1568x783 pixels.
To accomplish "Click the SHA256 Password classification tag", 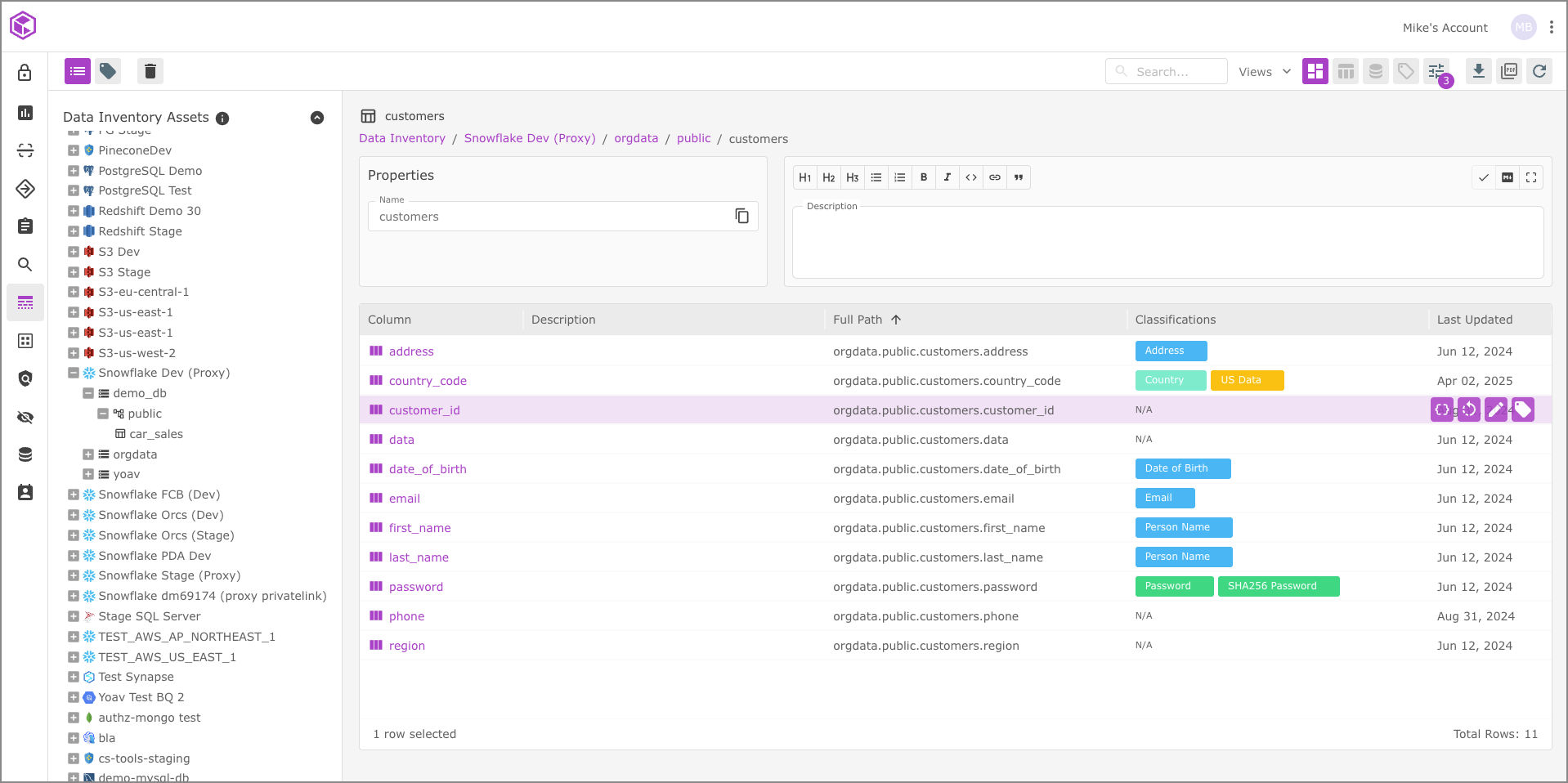I will pos(1278,586).
